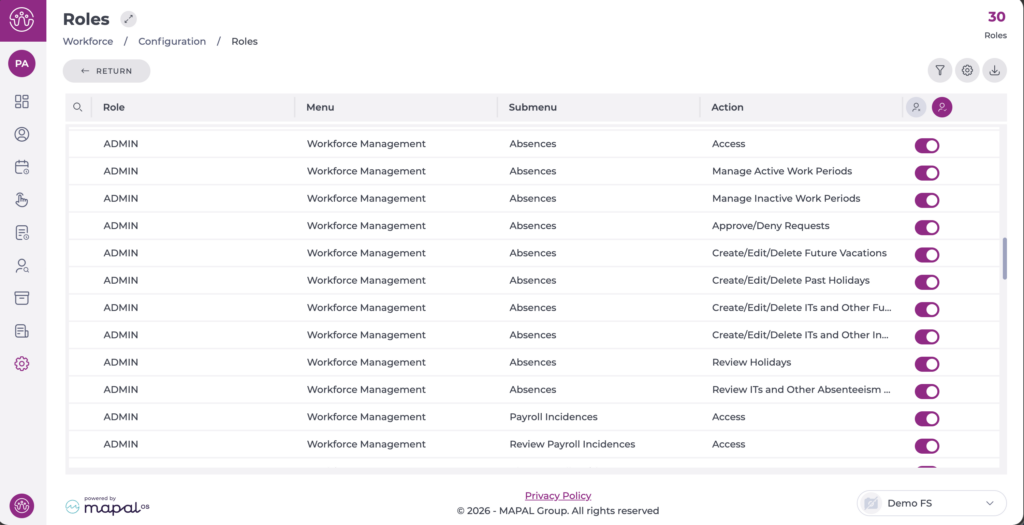Go to Configuration in the breadcrumb
This screenshot has width=1024, height=525.
point(172,42)
